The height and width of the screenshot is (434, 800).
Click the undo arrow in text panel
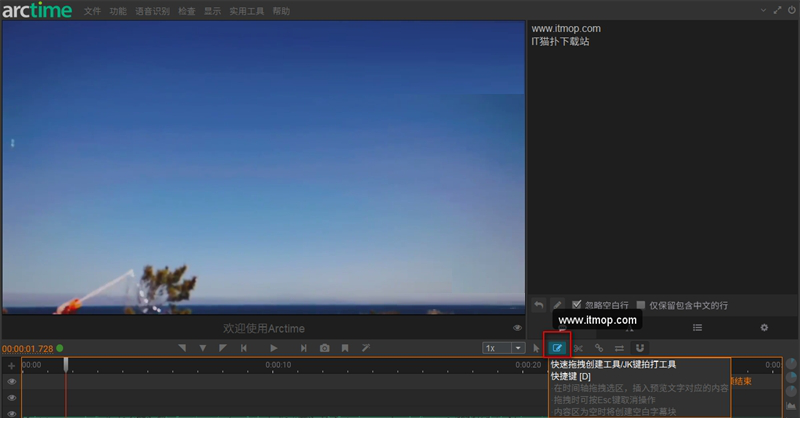pyautogui.click(x=539, y=305)
